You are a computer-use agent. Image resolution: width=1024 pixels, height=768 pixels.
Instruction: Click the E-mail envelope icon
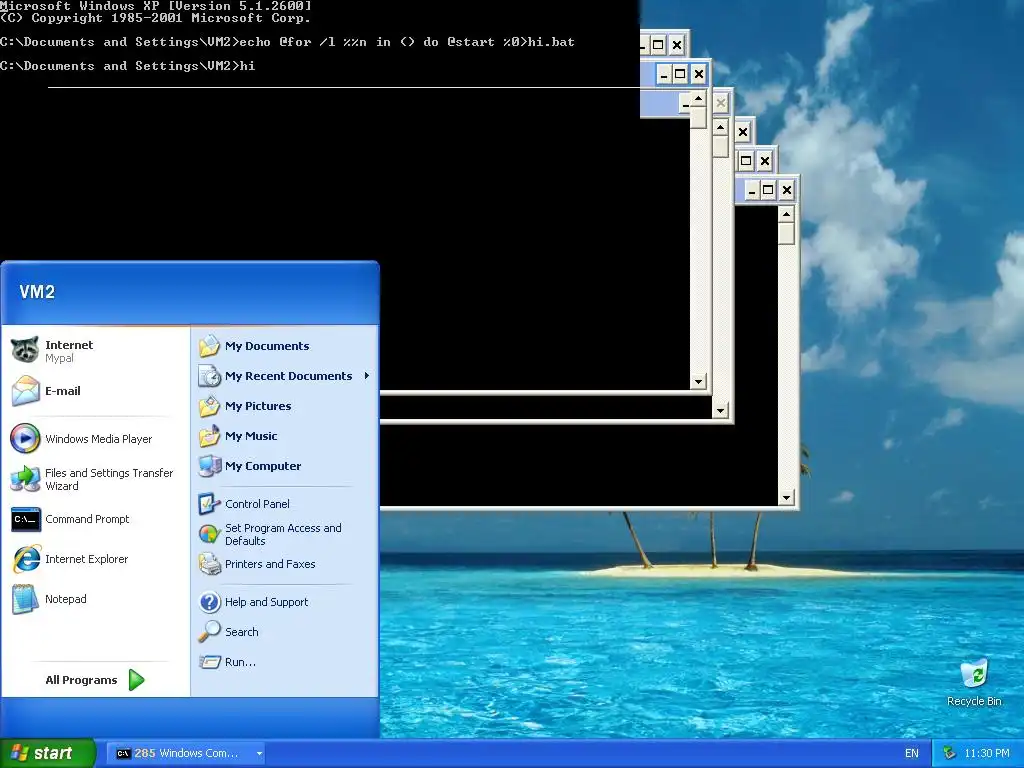click(x=25, y=391)
